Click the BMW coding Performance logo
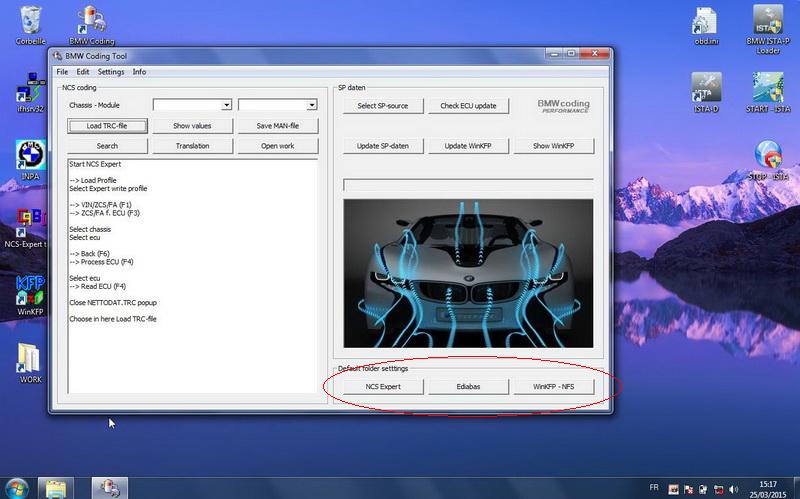This screenshot has height=499, width=800. click(563, 106)
